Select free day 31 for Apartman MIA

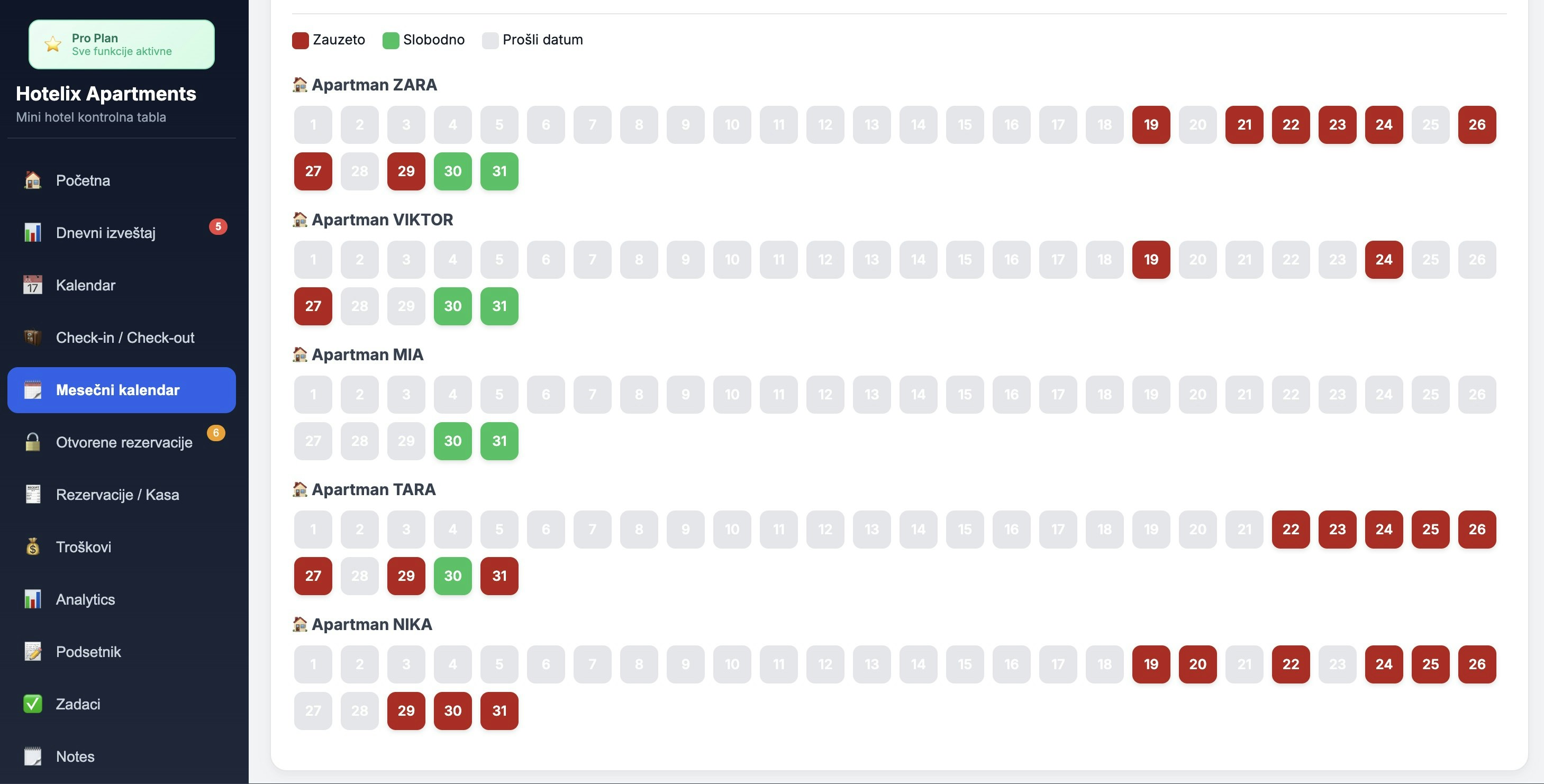[x=499, y=441]
